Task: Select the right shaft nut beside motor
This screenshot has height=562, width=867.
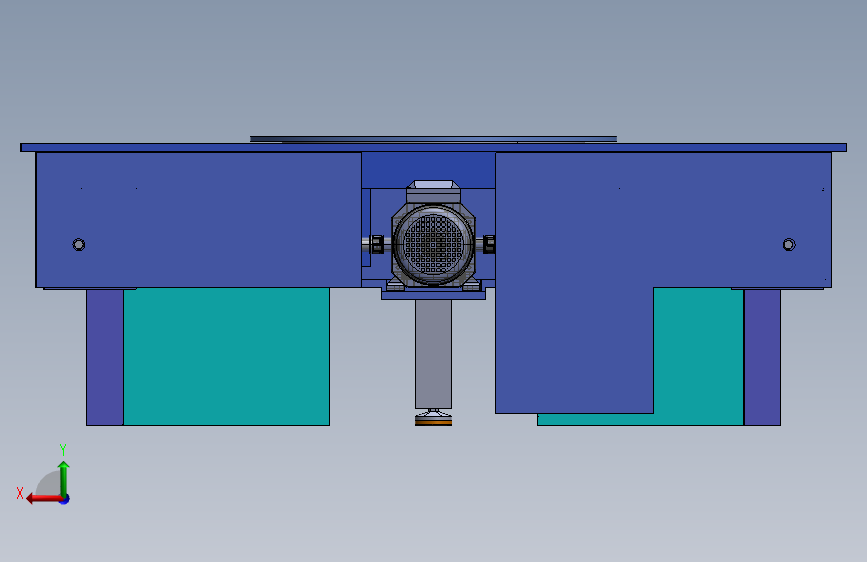Action: tap(489, 244)
